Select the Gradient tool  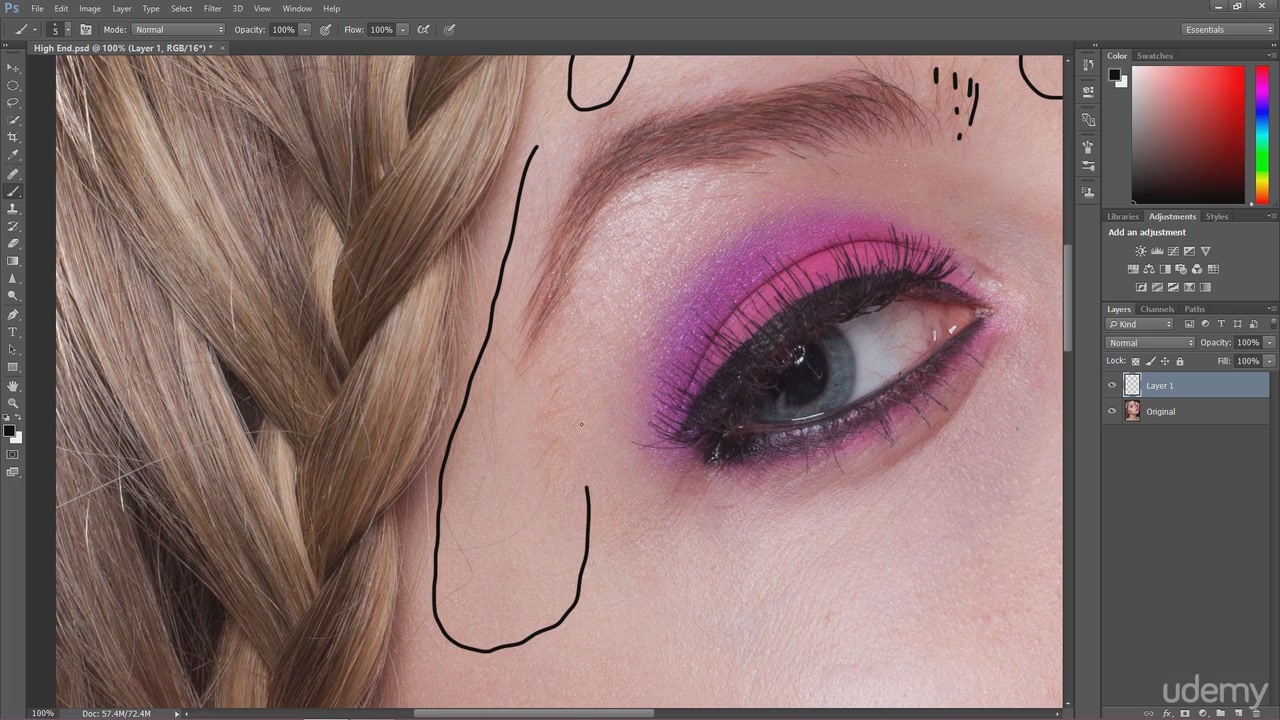tap(13, 261)
